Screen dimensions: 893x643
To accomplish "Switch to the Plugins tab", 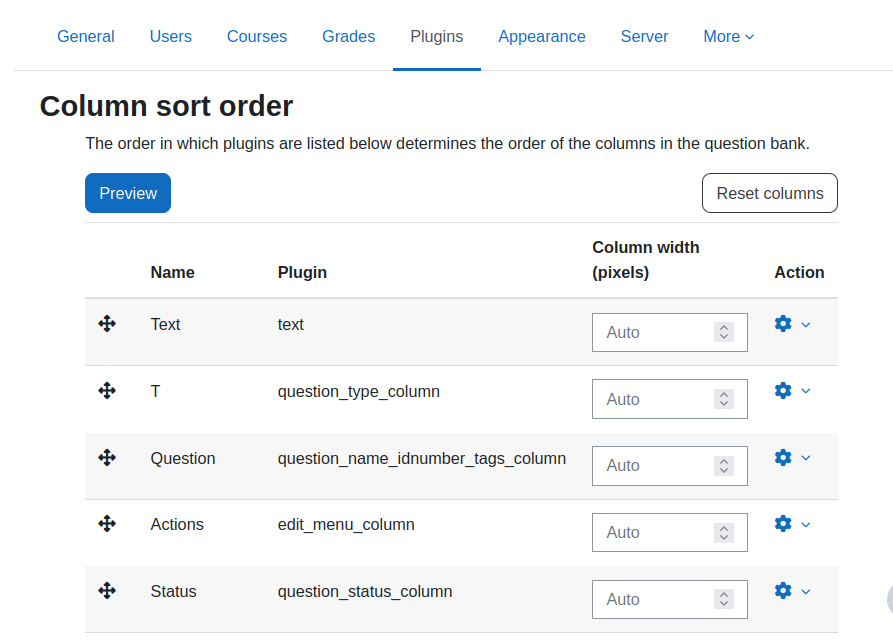I will [437, 36].
